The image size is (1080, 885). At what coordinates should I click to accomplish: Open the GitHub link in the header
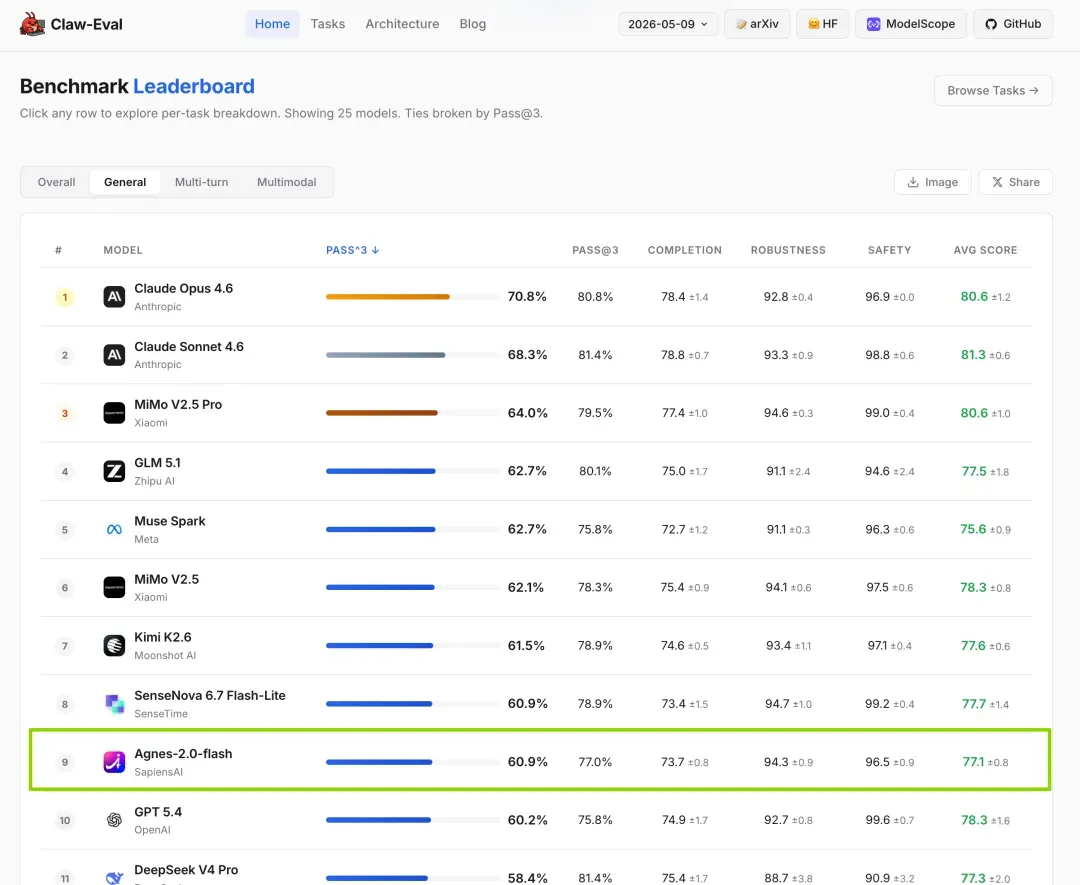point(1012,24)
